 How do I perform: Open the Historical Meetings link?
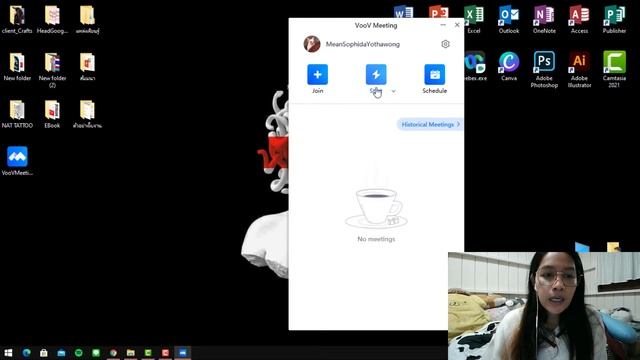click(430, 124)
